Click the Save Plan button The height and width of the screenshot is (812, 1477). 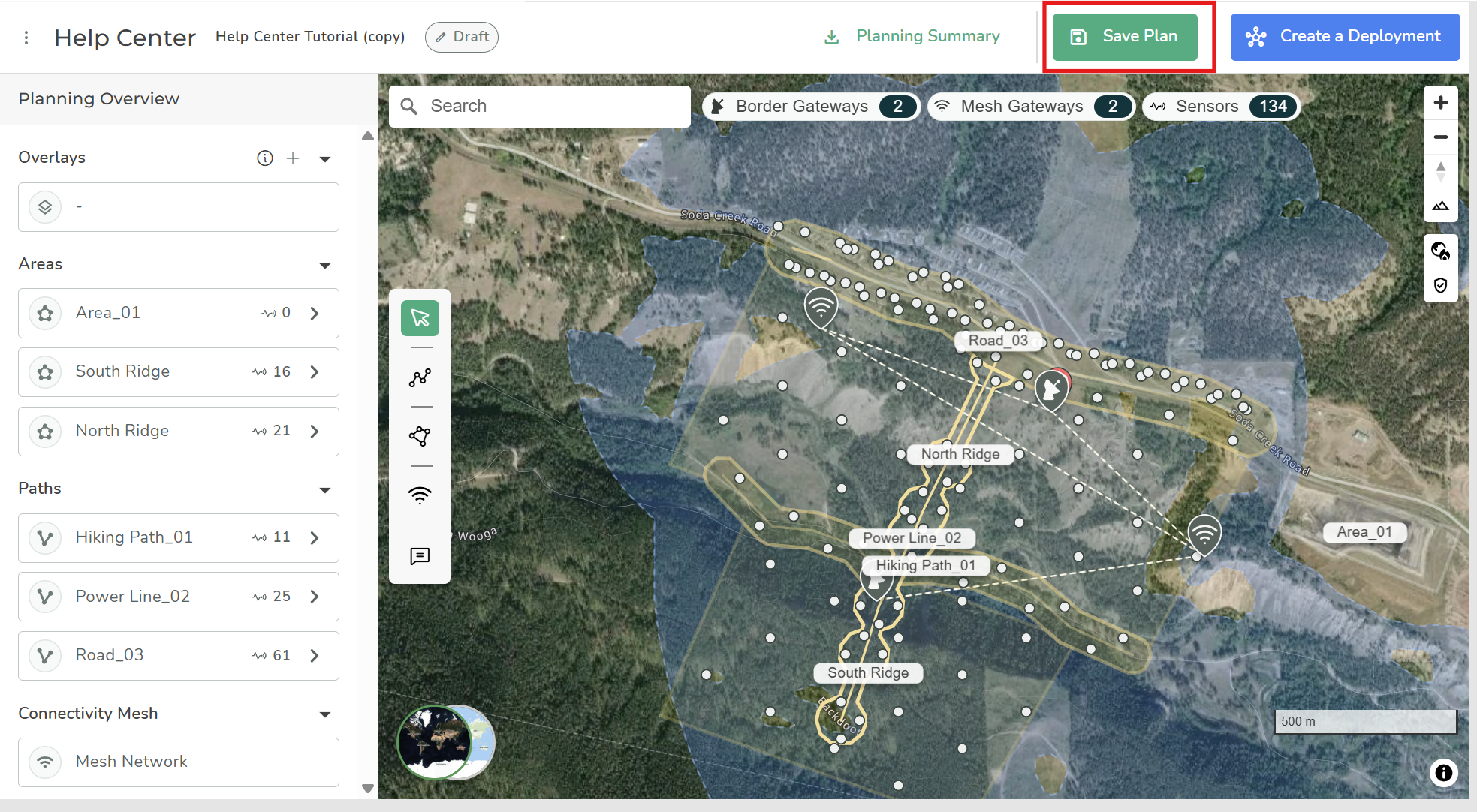[x=1125, y=37]
